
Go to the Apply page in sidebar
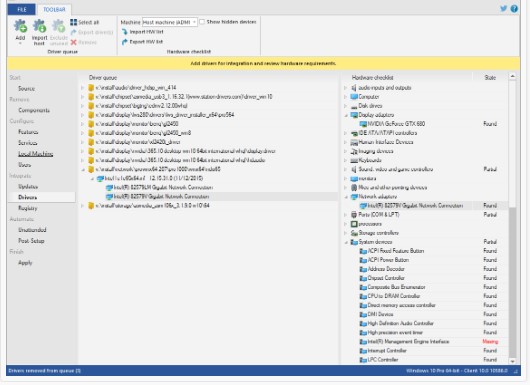tap(25, 263)
